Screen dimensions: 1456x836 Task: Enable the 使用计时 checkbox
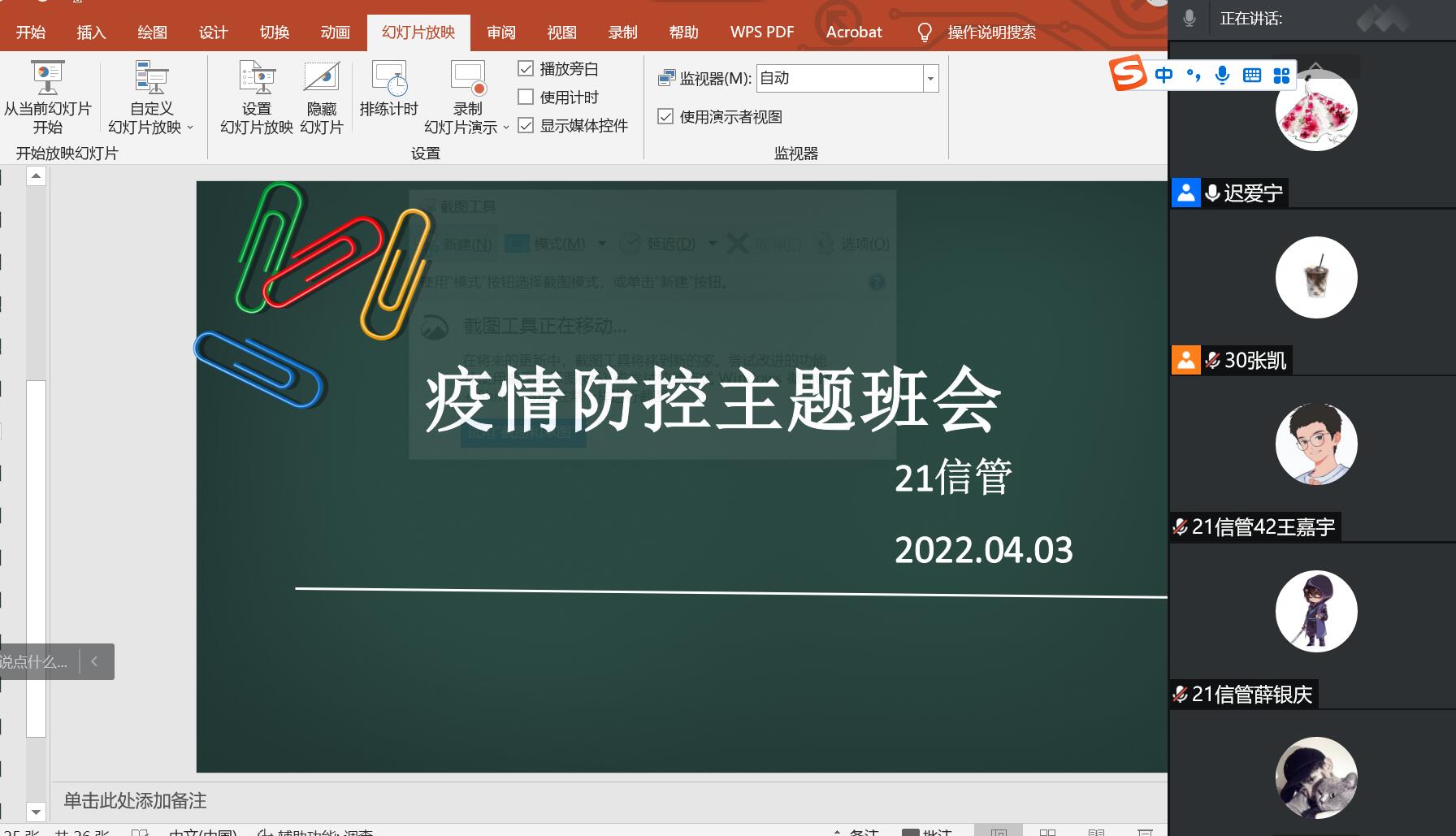(526, 97)
